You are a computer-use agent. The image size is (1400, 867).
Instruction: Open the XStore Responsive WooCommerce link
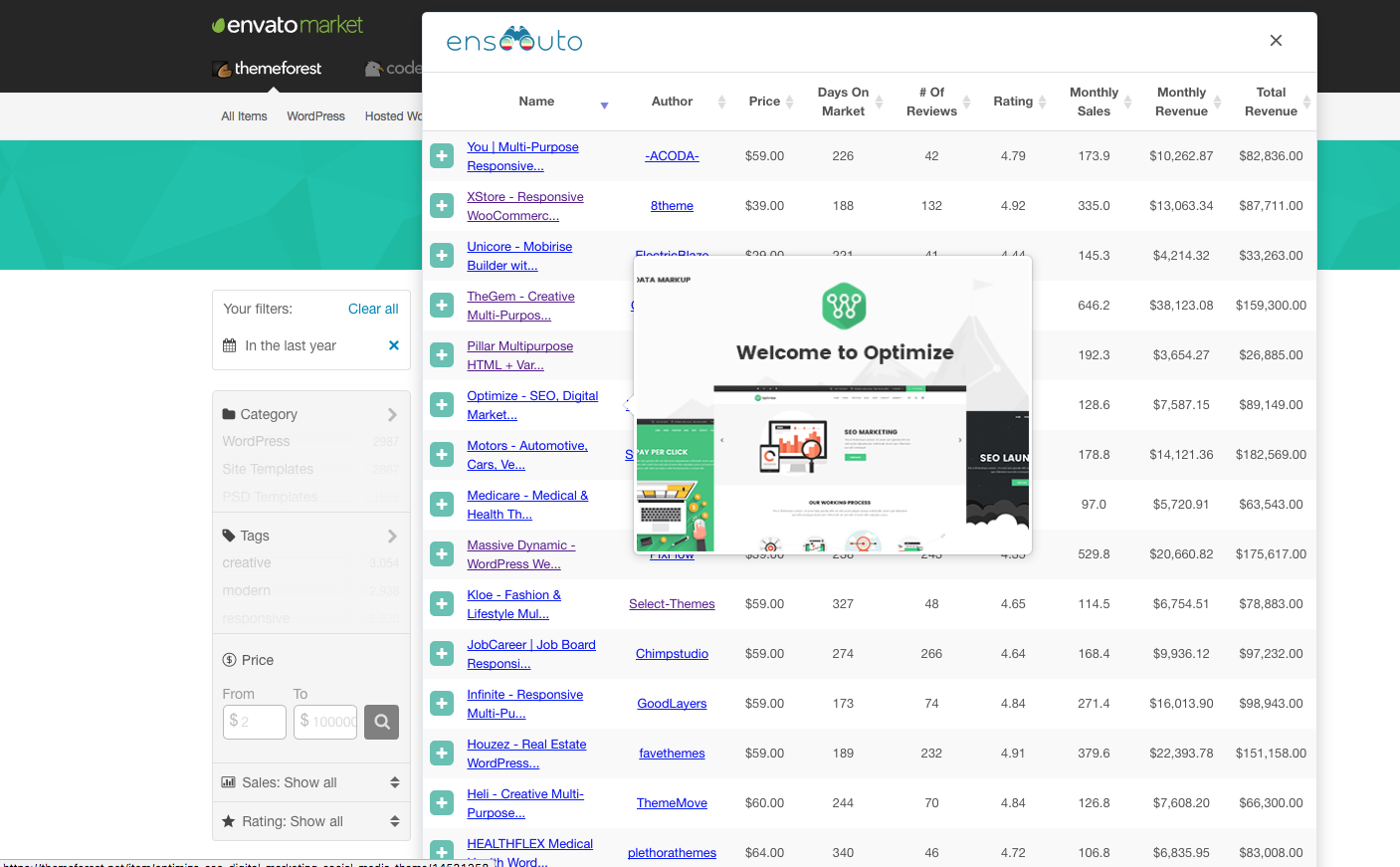coord(525,206)
